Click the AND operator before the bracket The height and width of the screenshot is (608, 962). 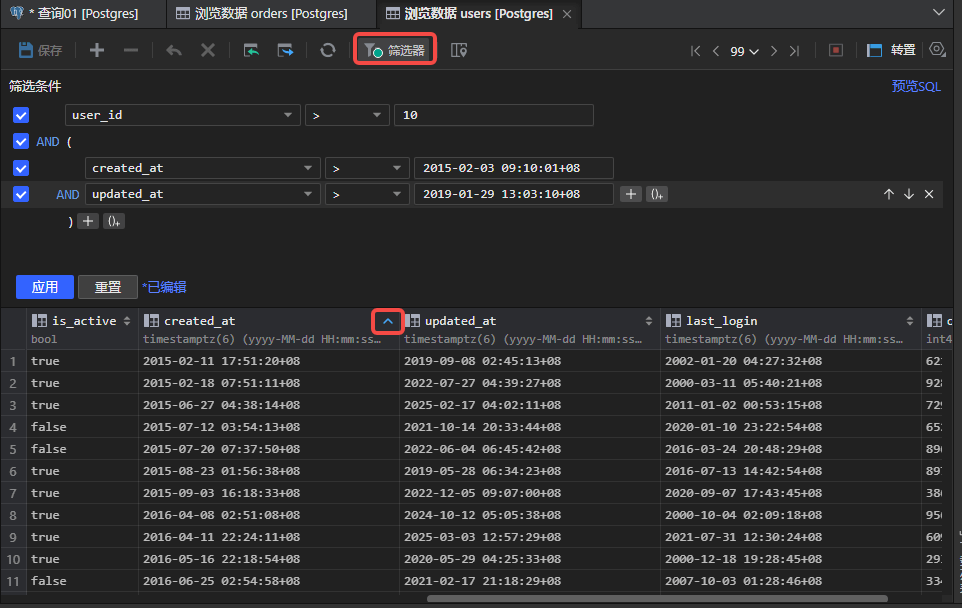point(48,142)
